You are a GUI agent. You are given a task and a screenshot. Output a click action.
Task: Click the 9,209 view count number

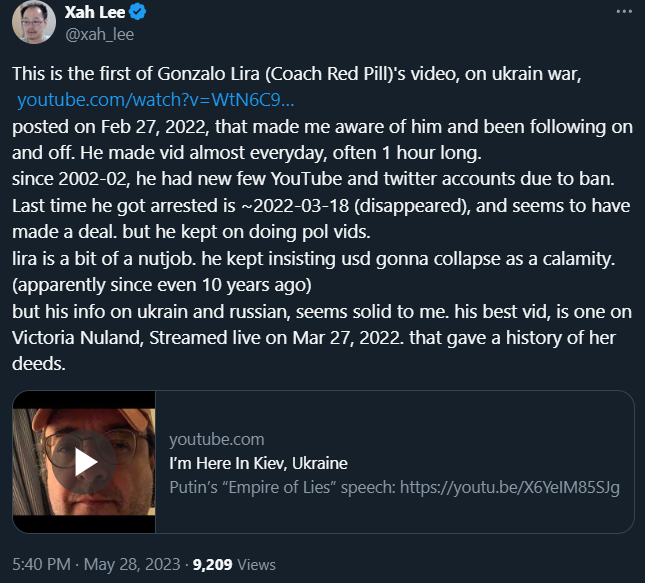[x=211, y=564]
